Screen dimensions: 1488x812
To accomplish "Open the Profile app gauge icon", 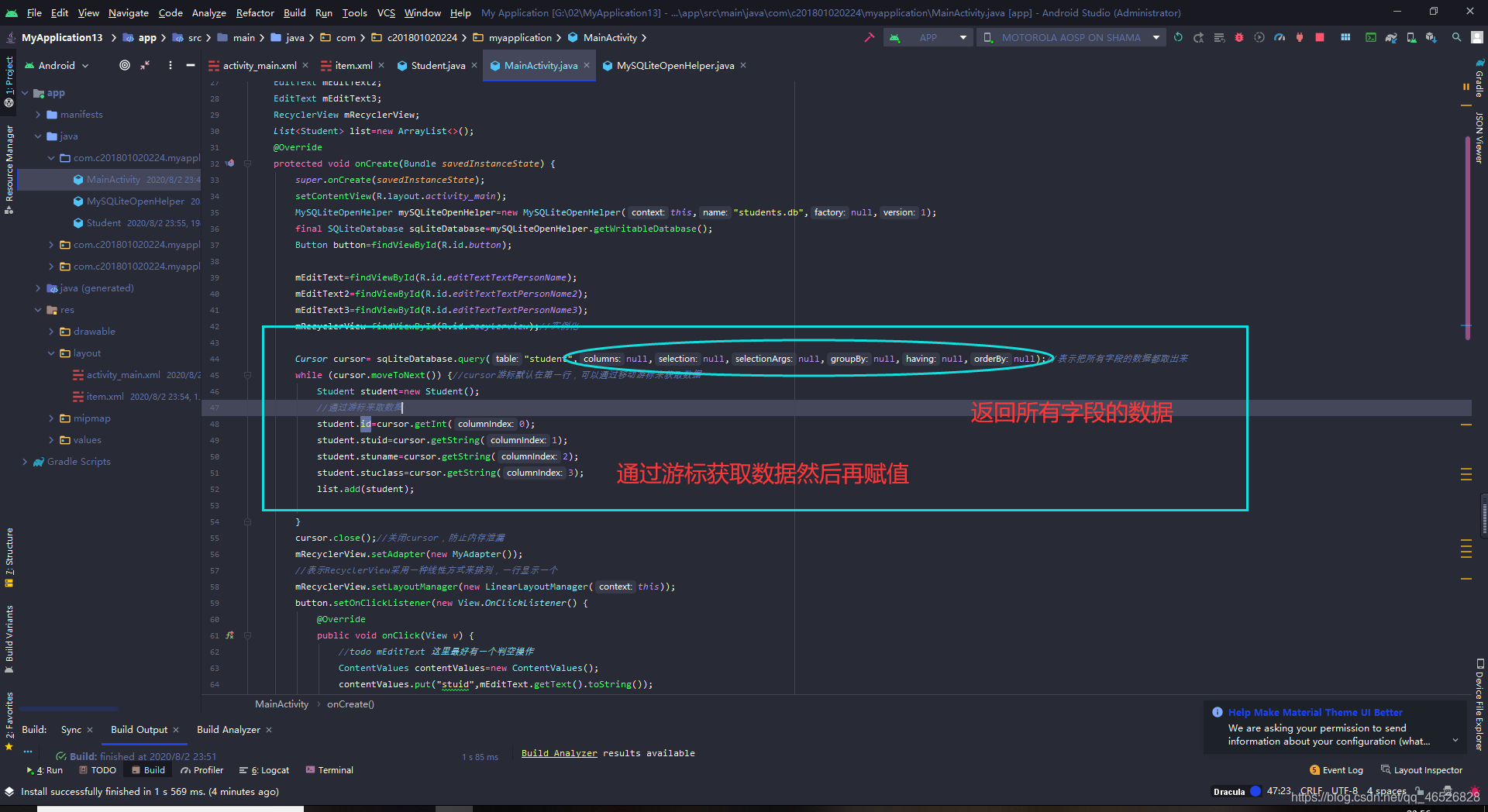I will point(1280,37).
